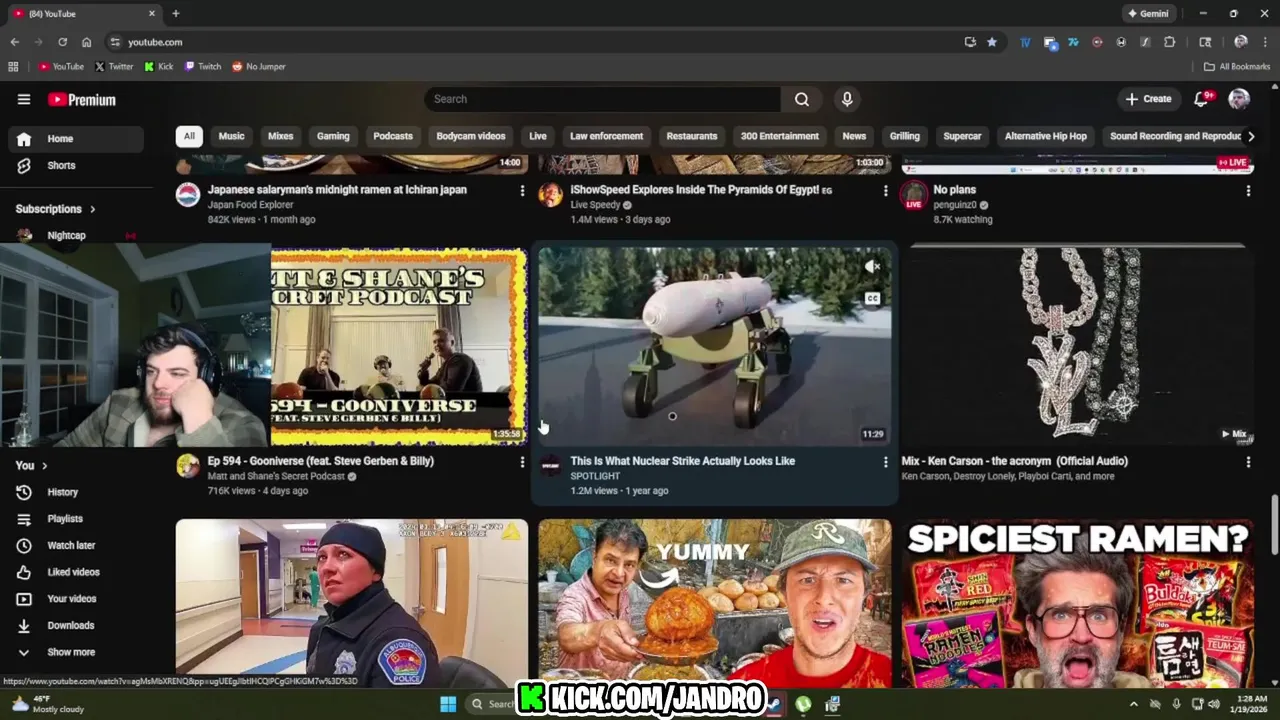Image resolution: width=1280 pixels, height=720 pixels.
Task: Select the Restaurants category chip
Action: point(692,136)
